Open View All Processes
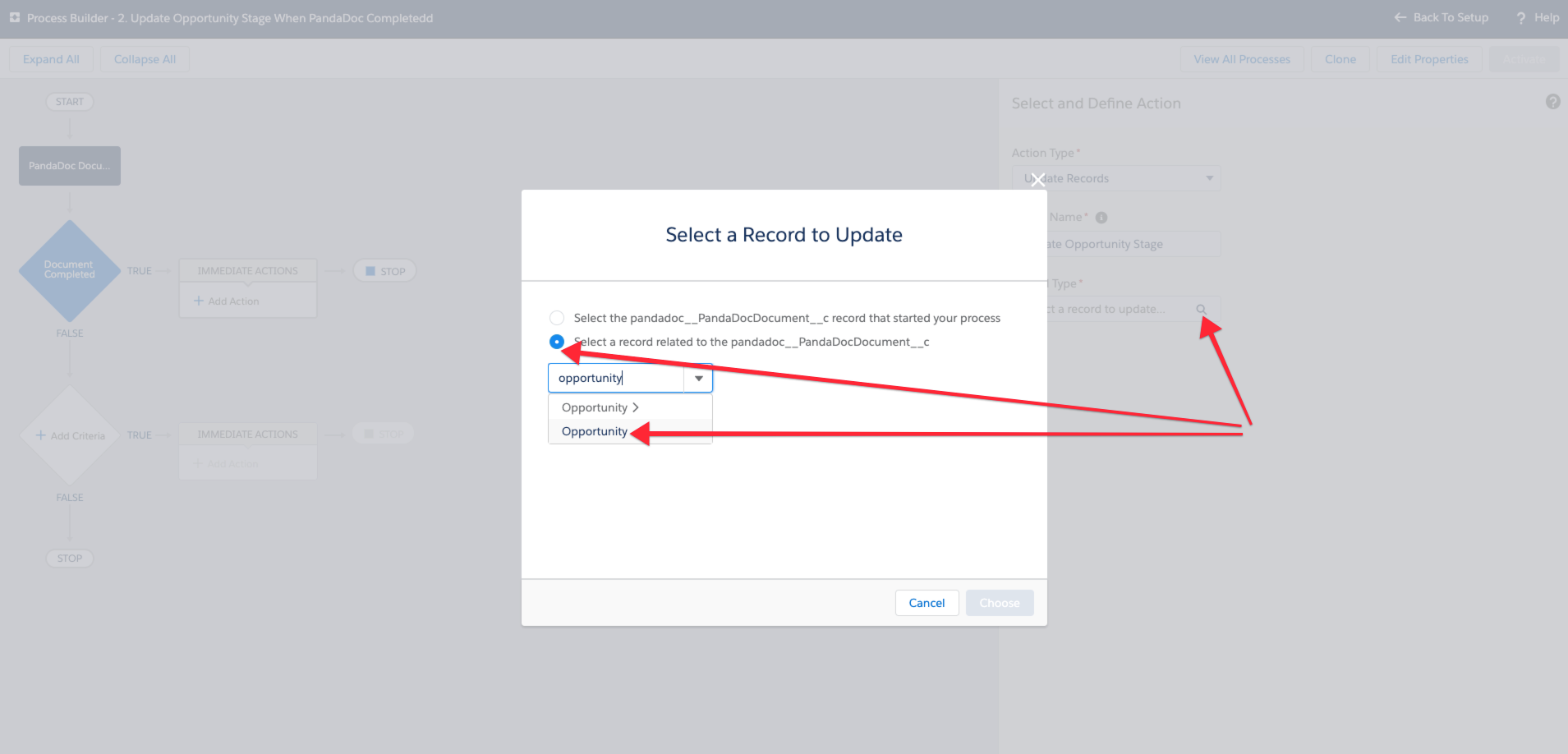The image size is (1568, 754). pos(1242,59)
